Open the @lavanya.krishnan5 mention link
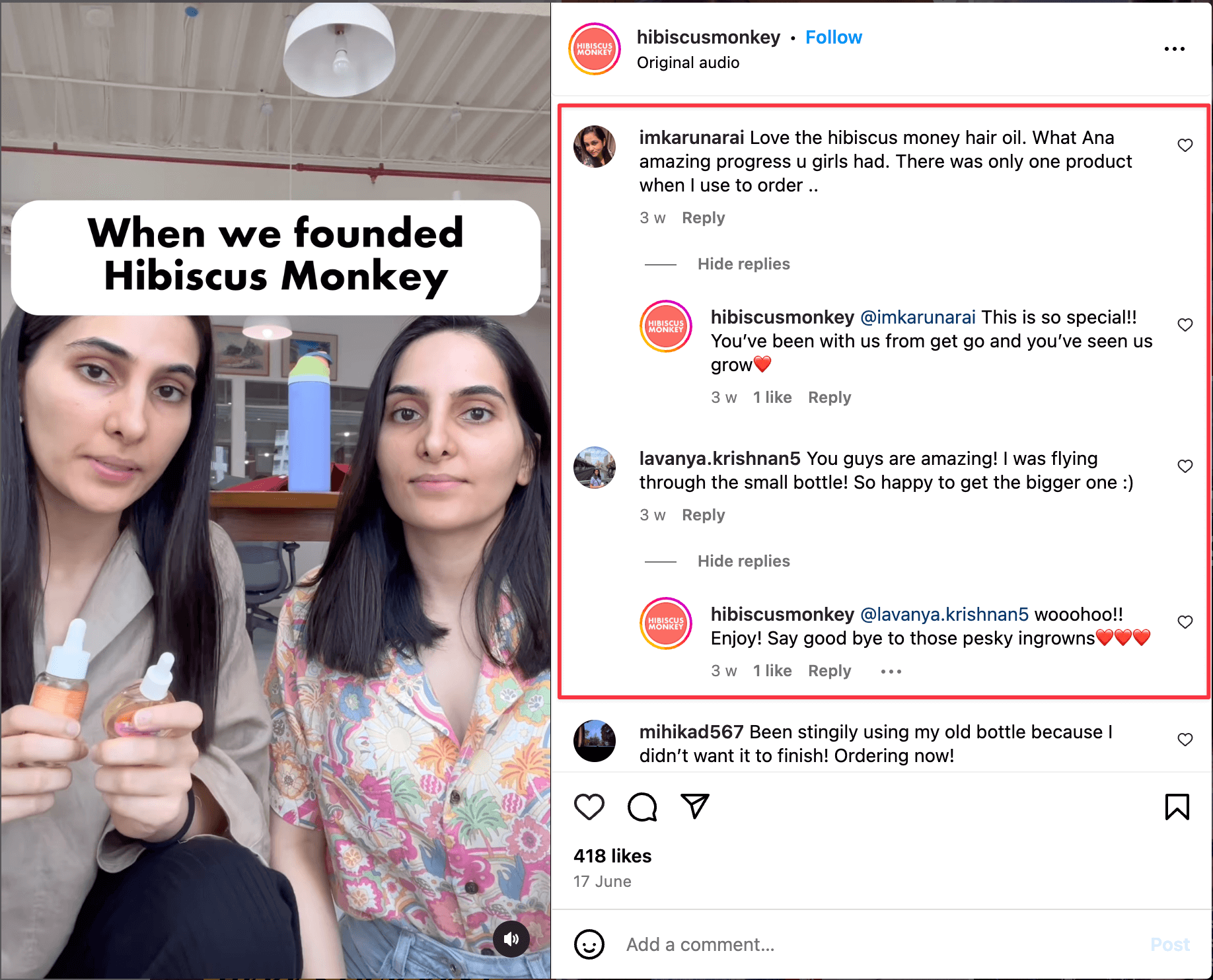 coord(944,614)
